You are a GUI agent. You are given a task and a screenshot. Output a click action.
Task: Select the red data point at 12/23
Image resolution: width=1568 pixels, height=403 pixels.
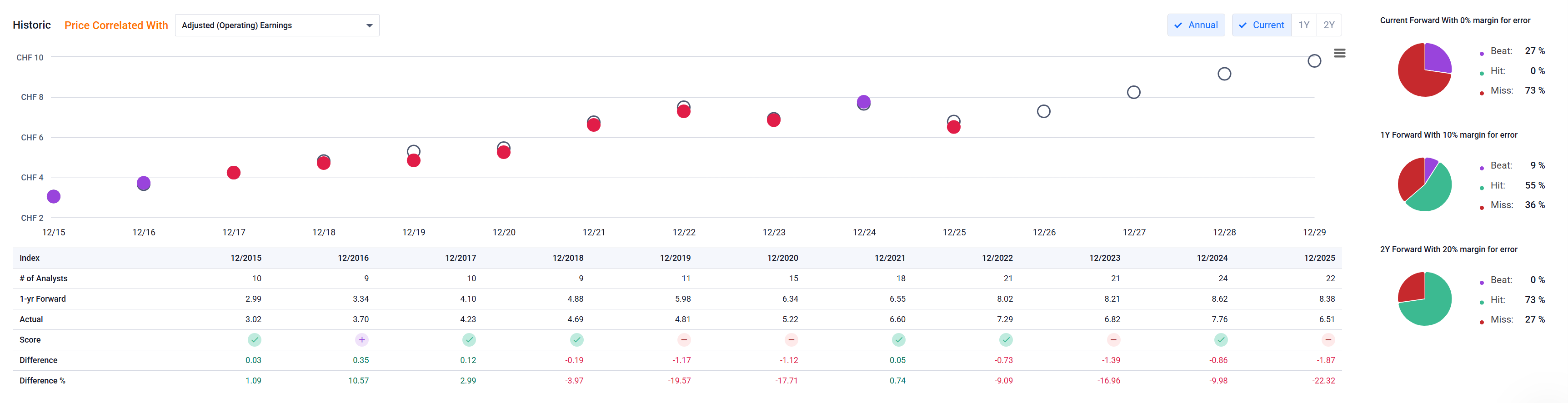774,120
